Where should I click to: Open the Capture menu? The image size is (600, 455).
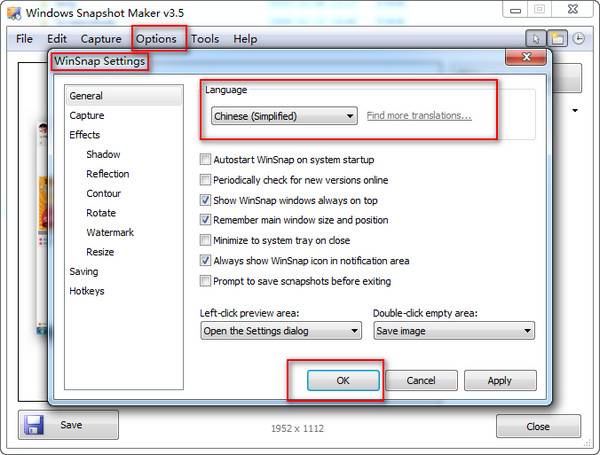point(101,39)
